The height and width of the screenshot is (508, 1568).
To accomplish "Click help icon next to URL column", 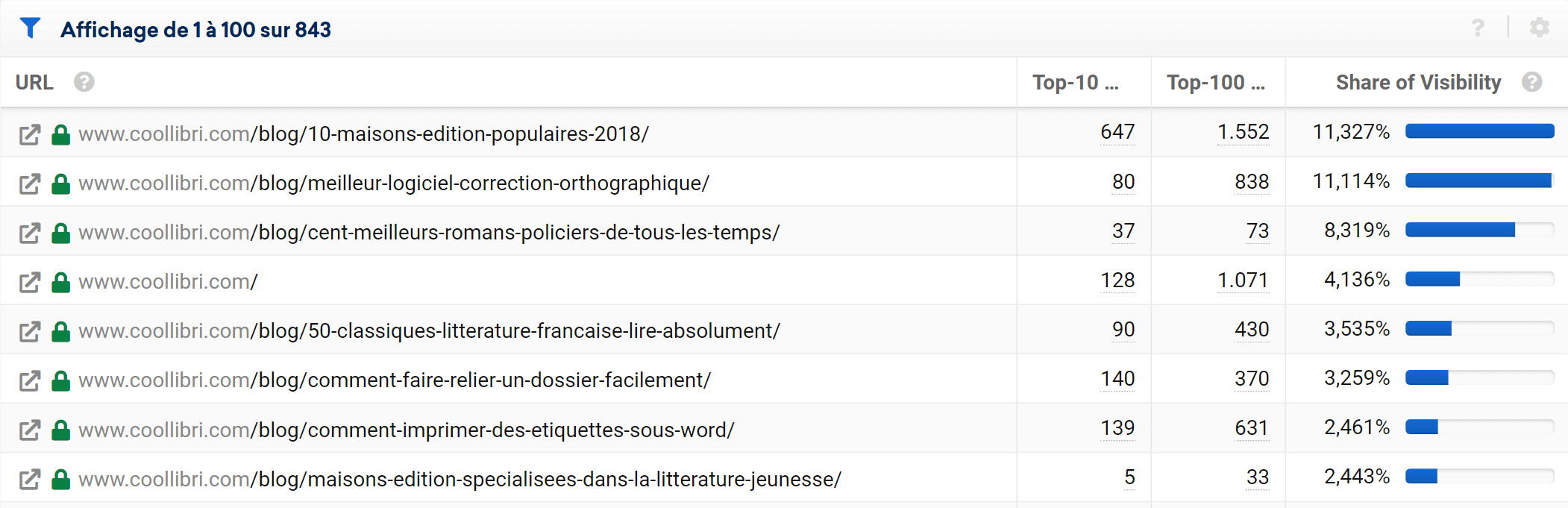I will (x=84, y=82).
